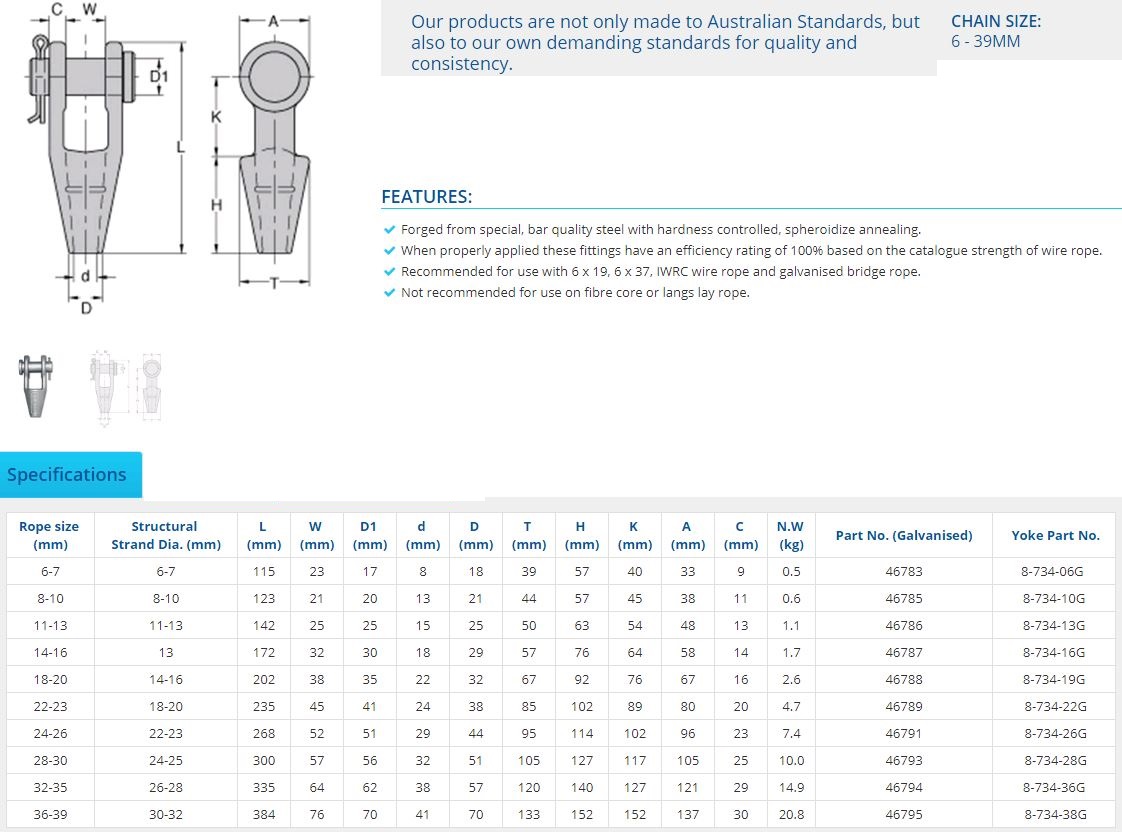Click the Yoke Part No. header
1122x832 pixels.
click(1055, 535)
